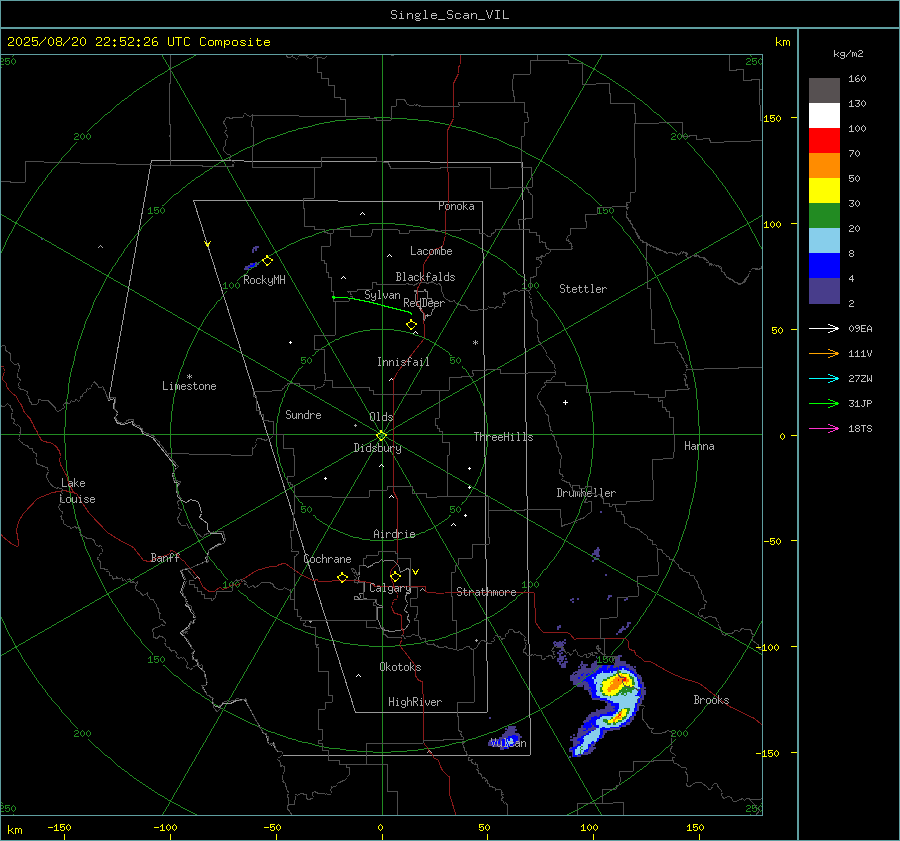Click the ThreeHills city label

(x=503, y=437)
